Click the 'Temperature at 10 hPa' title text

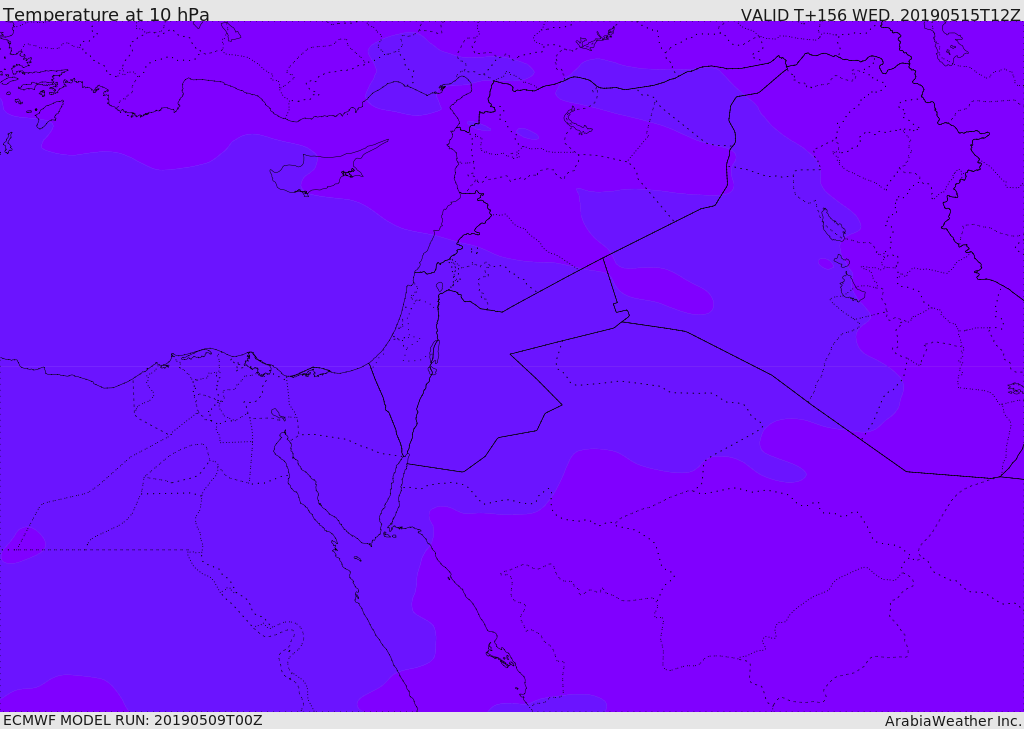point(106,13)
